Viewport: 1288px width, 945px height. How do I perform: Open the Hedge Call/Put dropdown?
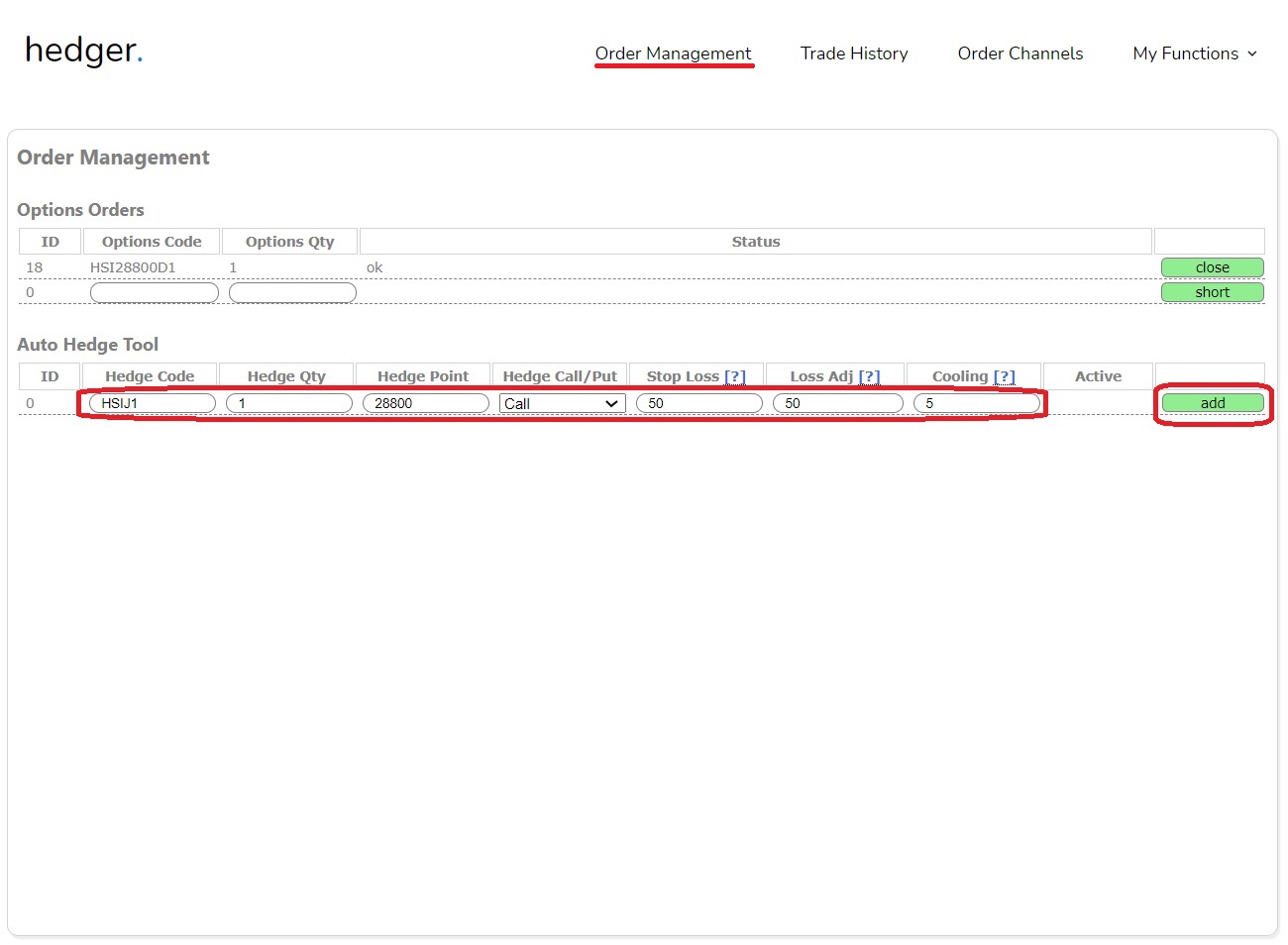(x=562, y=403)
